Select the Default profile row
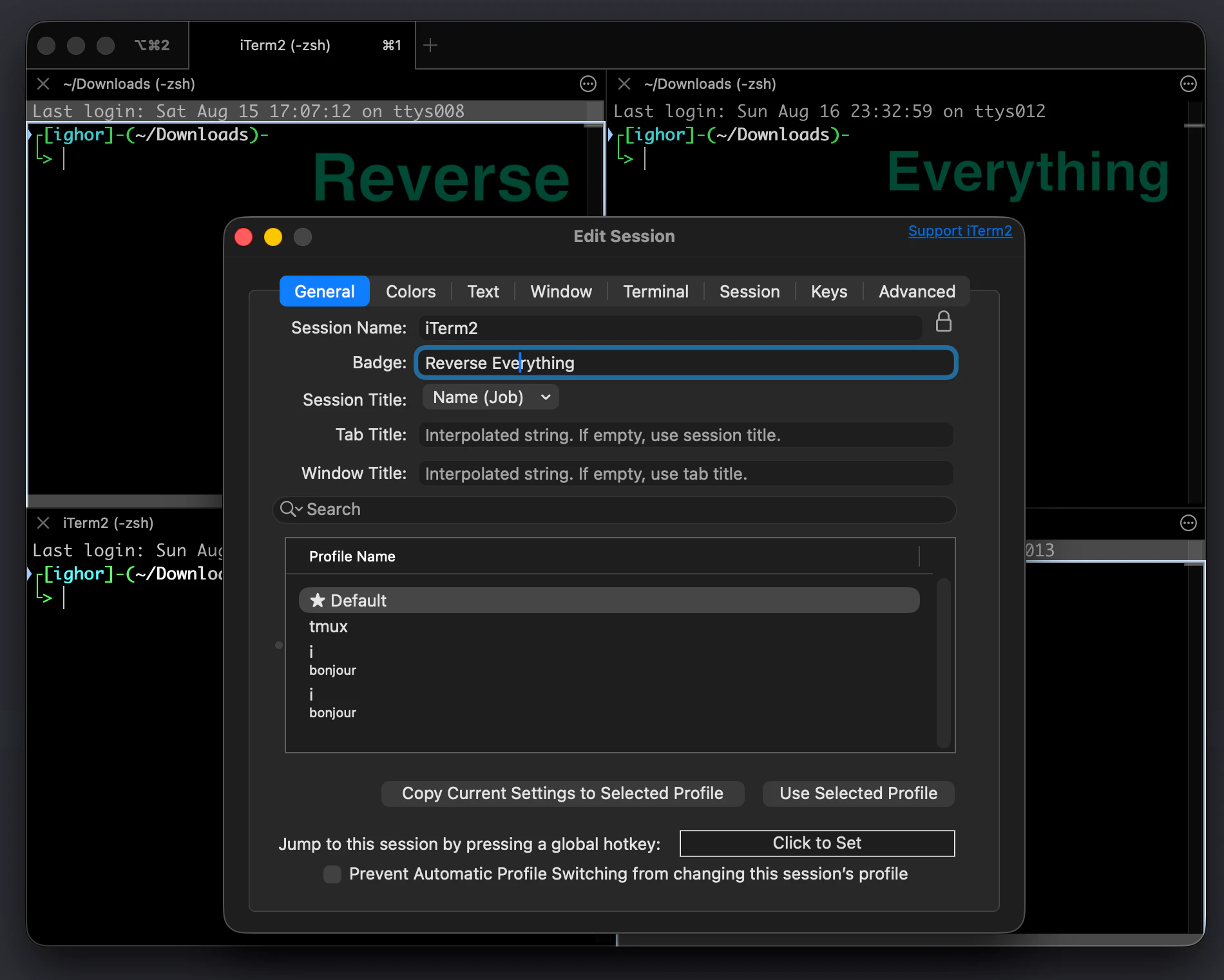This screenshot has width=1224, height=980. (609, 600)
